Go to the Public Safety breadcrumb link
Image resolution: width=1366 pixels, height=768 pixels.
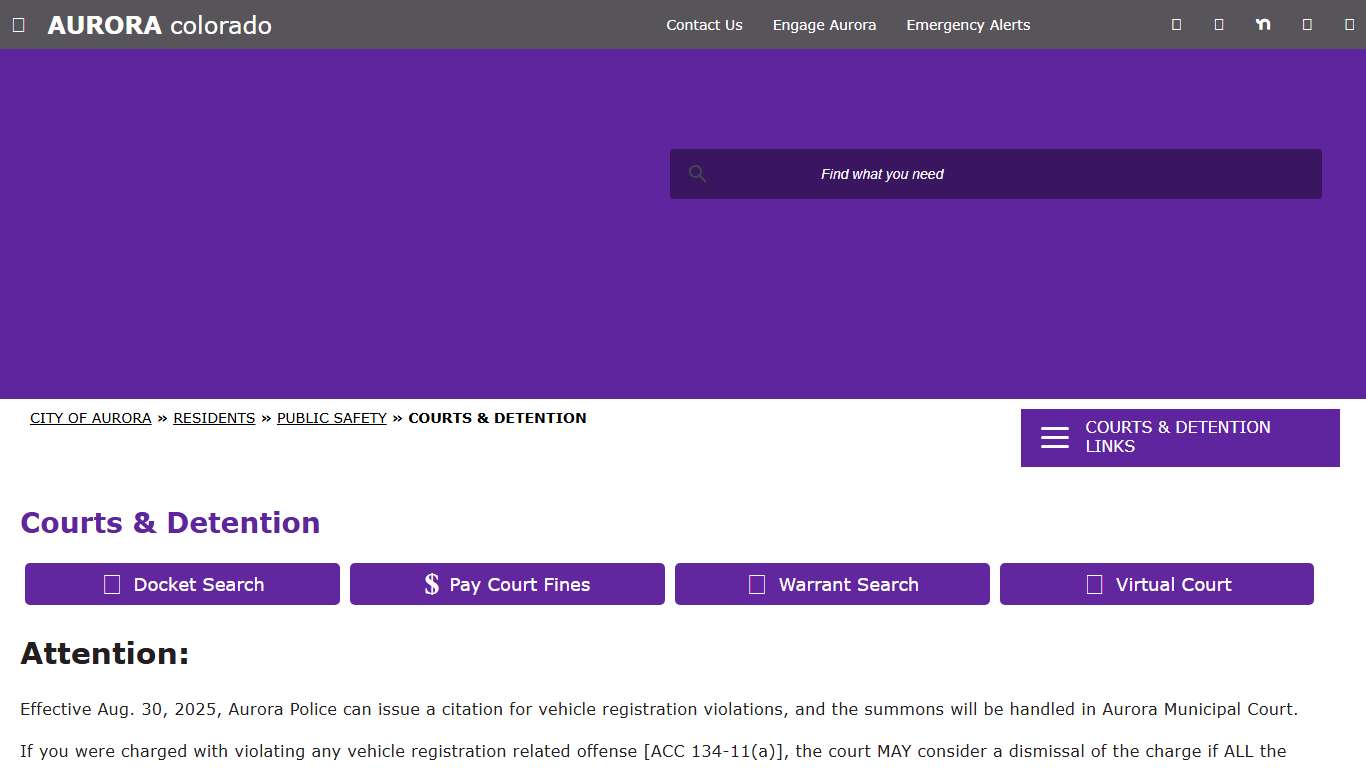pyautogui.click(x=331, y=418)
